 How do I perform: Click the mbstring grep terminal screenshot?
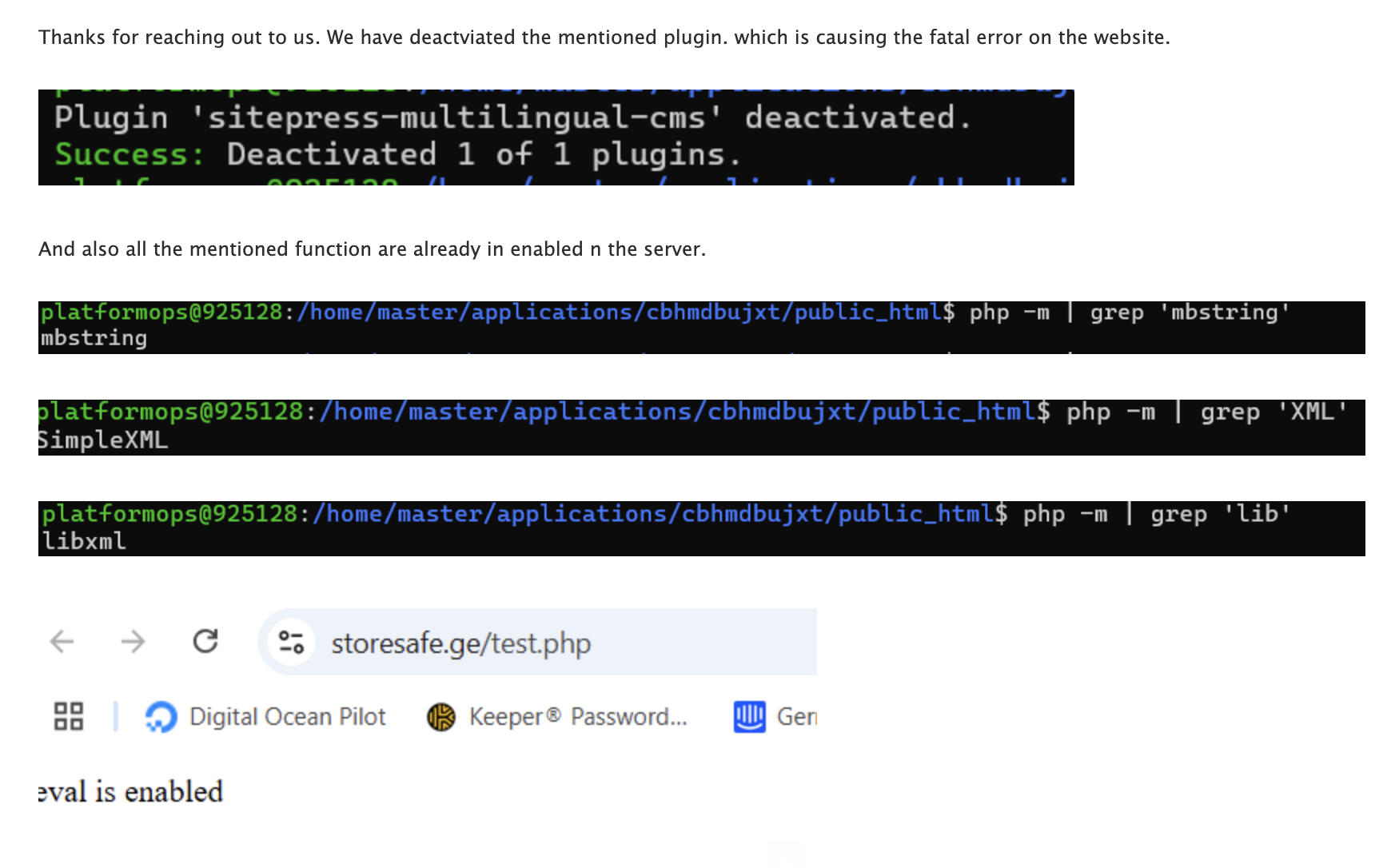pos(702,328)
